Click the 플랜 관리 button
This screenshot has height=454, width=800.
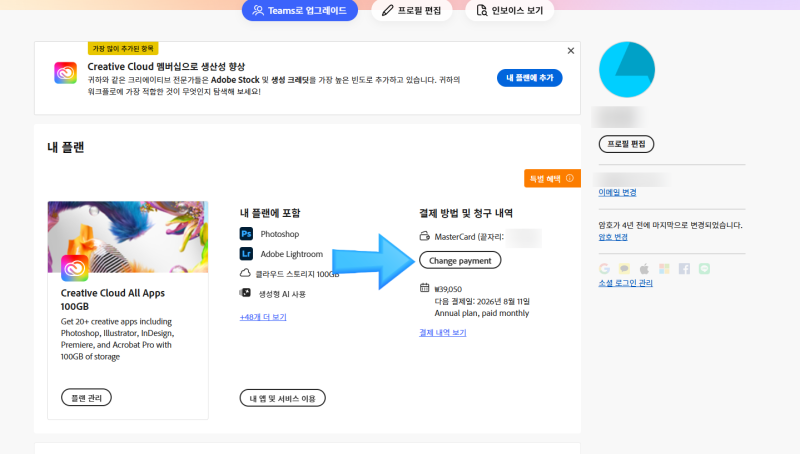86,397
